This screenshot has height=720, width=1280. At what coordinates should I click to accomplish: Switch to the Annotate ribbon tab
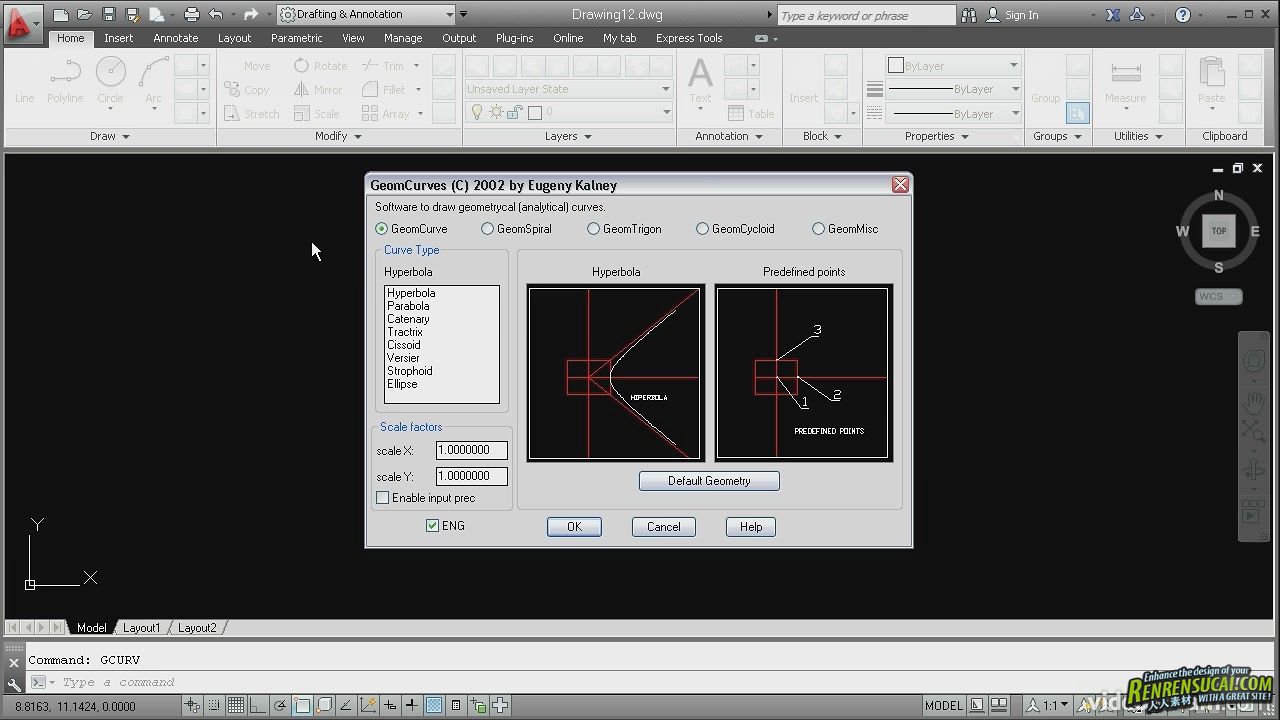(x=176, y=38)
